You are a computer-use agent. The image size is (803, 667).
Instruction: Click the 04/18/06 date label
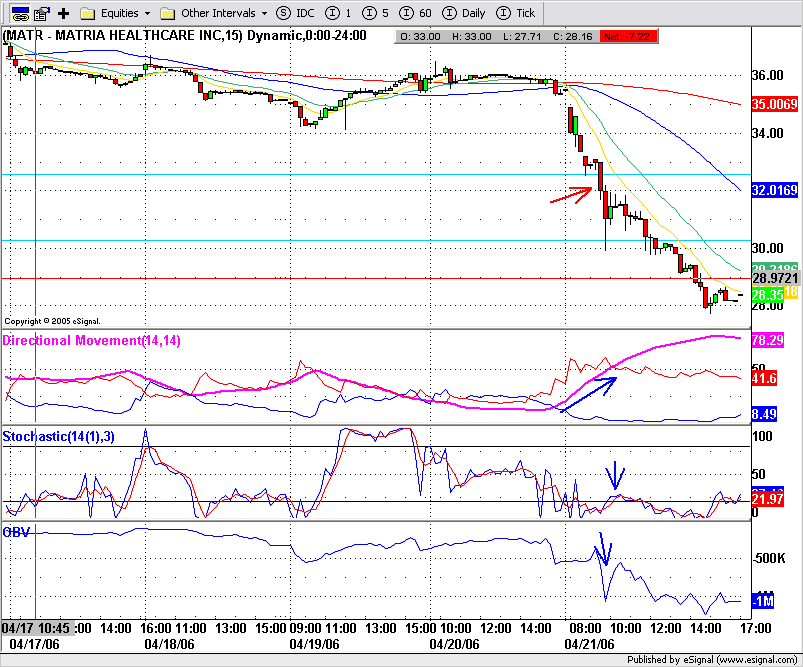point(169,644)
